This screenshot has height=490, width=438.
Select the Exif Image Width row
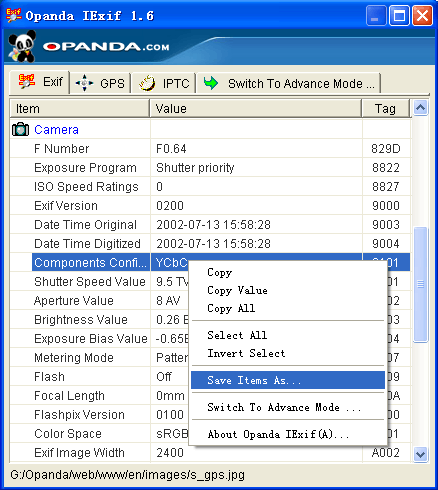point(210,453)
